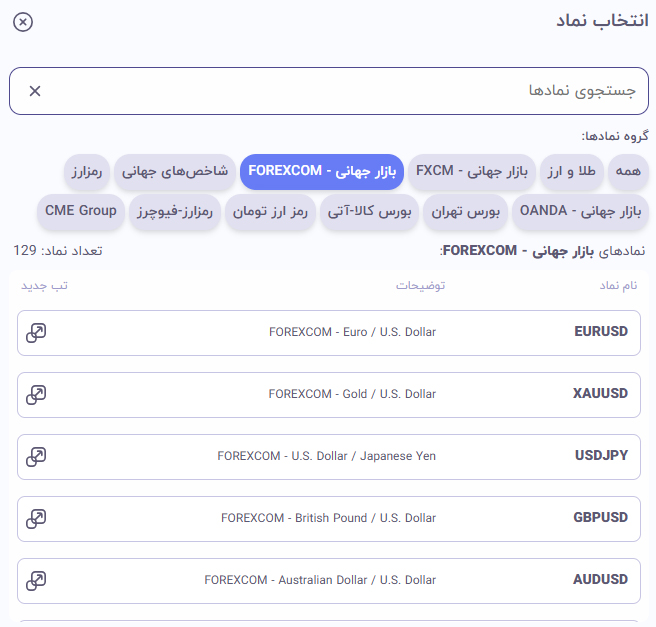Clear the symbol search field X icon
This screenshot has height=627, width=656.
[35, 91]
